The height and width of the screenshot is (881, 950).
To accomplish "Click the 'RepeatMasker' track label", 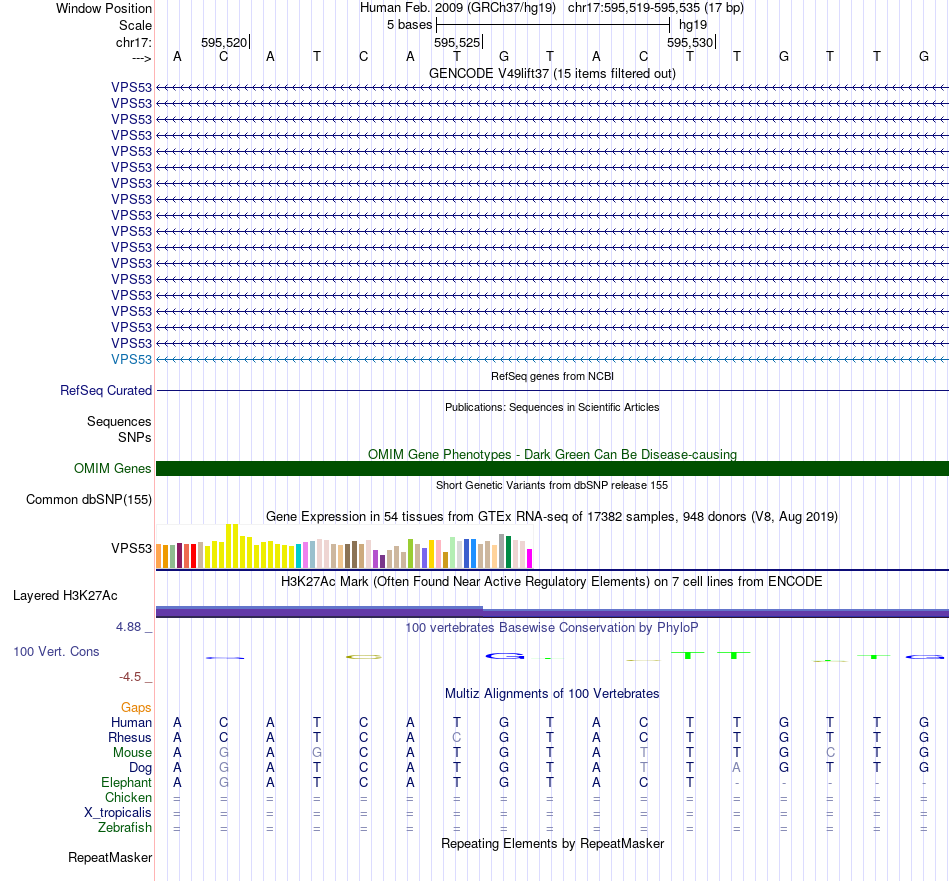I will [110, 857].
